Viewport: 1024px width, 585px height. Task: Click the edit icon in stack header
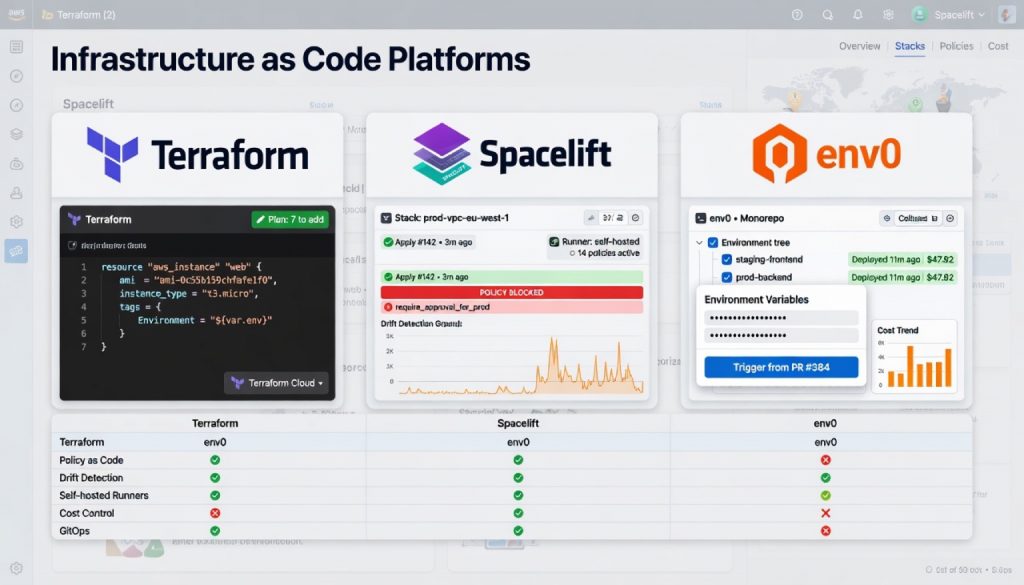click(590, 218)
